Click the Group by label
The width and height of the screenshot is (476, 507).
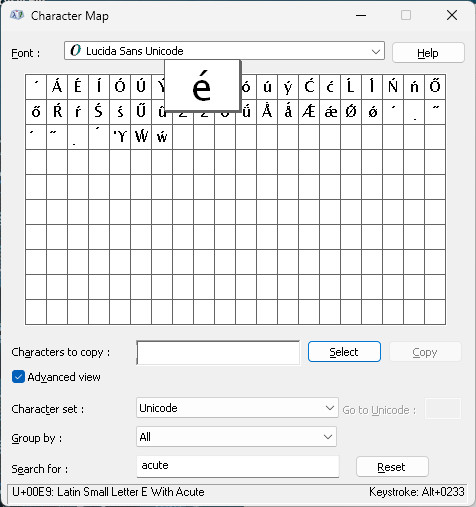pyautogui.click(x=37, y=438)
